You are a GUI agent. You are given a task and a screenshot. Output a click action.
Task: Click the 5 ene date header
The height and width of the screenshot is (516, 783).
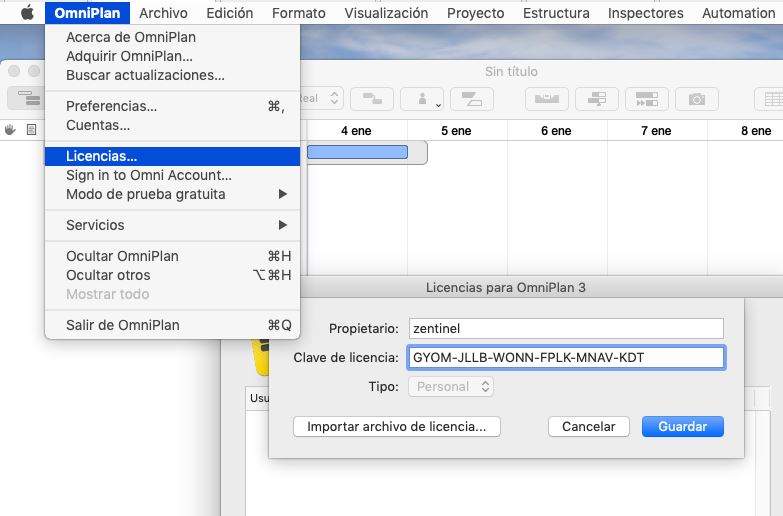(x=456, y=131)
